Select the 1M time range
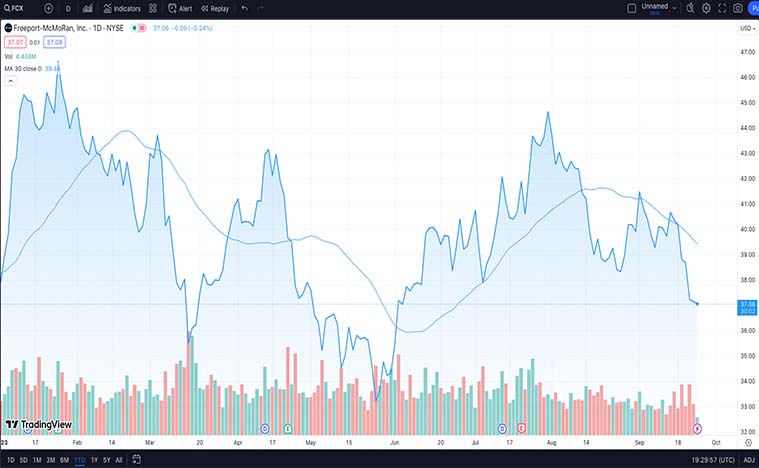The width and height of the screenshot is (759, 468). (37, 460)
